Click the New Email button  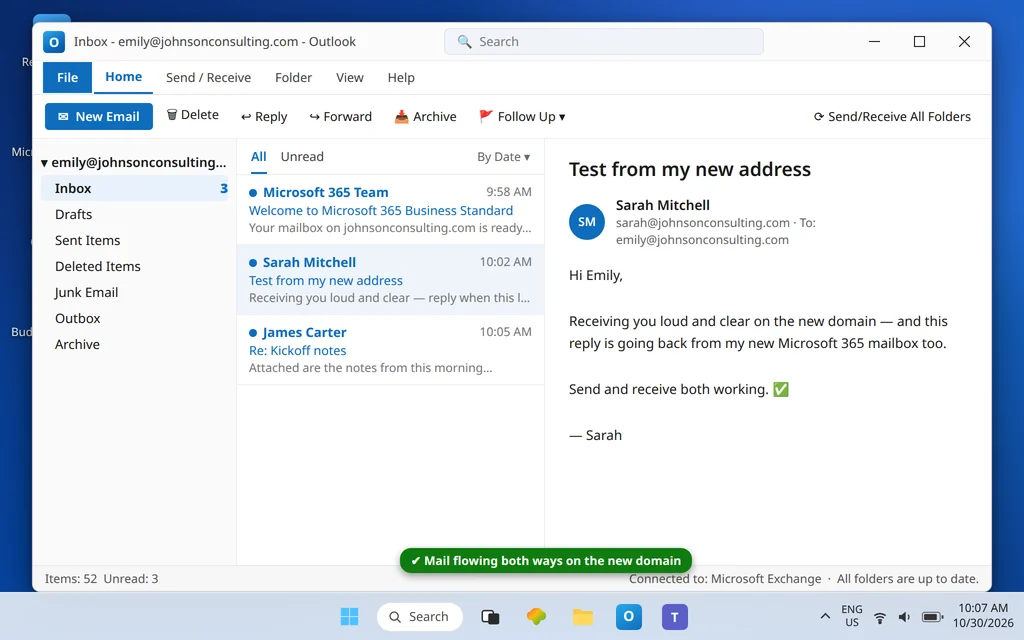[x=99, y=116]
